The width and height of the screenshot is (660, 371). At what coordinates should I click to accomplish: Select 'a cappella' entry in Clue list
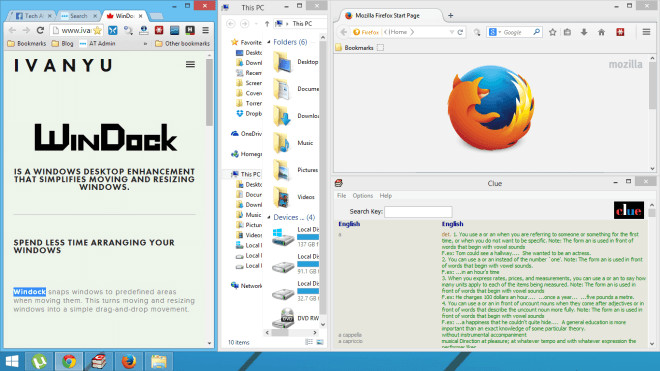click(350, 335)
